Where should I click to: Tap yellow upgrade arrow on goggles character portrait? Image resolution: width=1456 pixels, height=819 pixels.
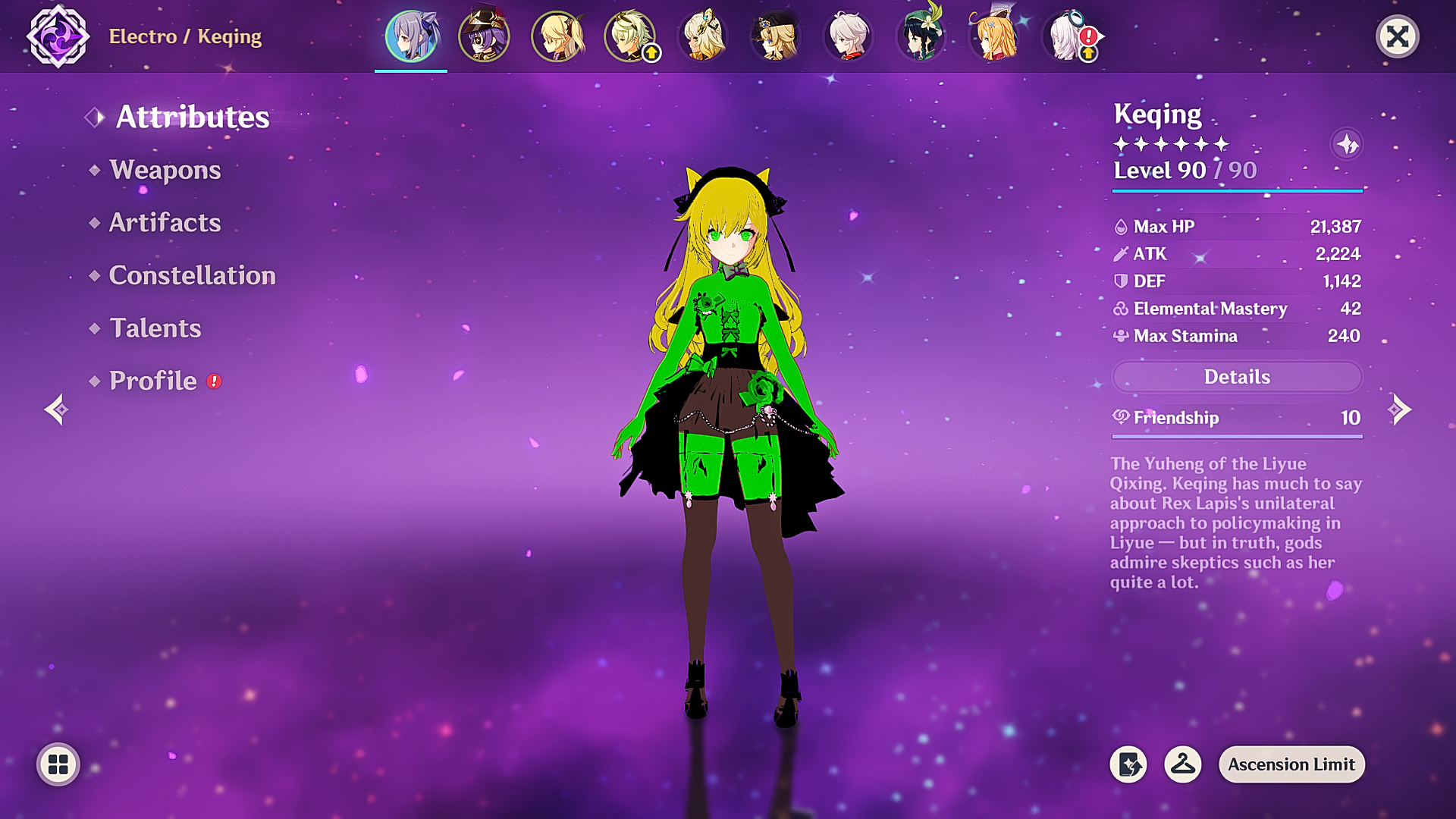1088,54
